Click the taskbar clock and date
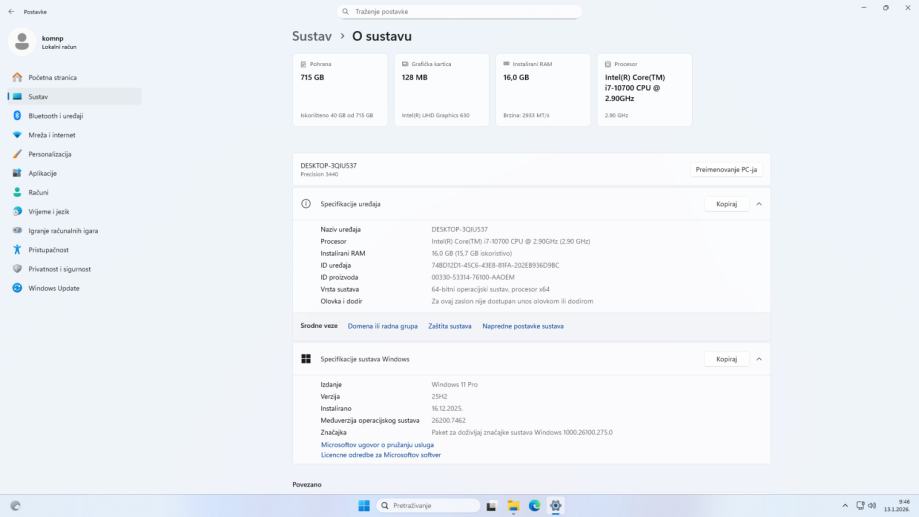Viewport: 919px width, 517px height. click(897, 505)
